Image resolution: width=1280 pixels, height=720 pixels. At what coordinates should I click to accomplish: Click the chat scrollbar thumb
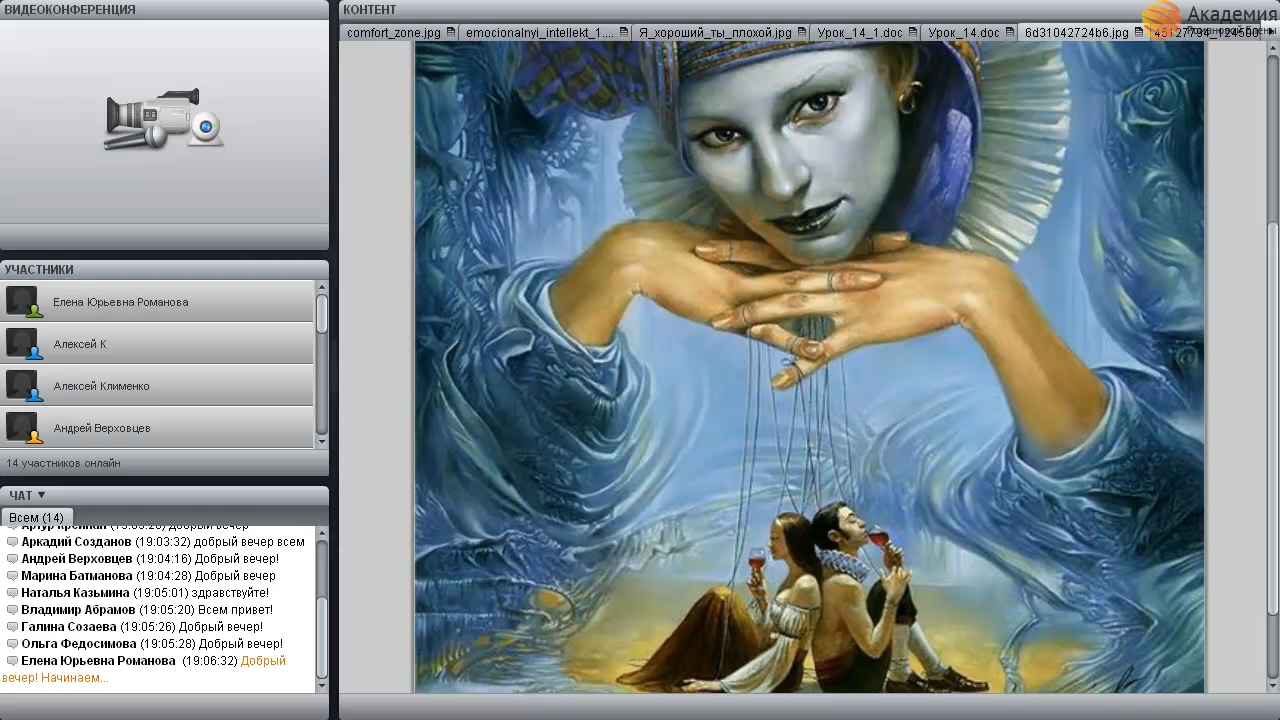(x=322, y=638)
